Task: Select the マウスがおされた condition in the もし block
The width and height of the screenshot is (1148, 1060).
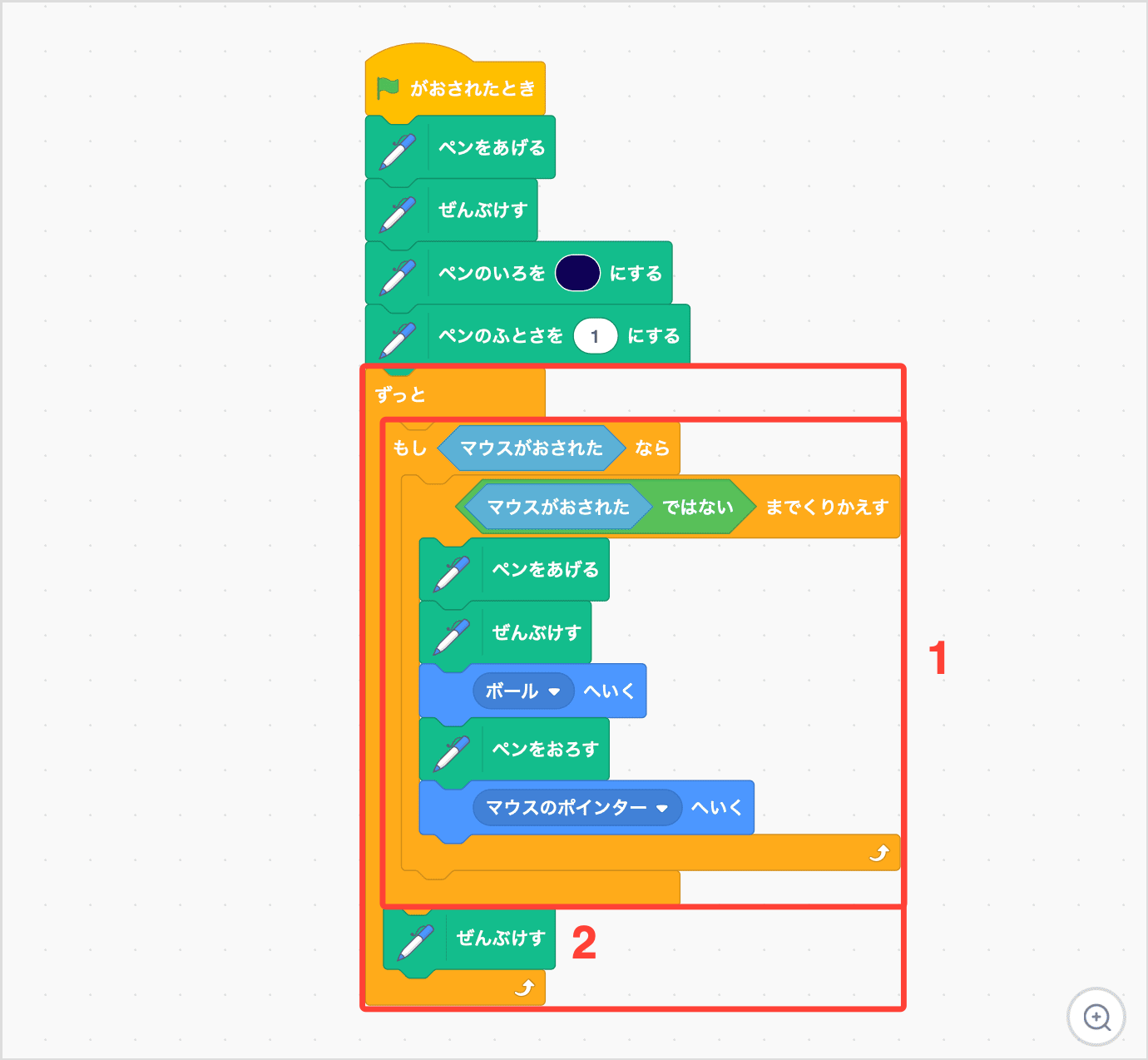Action: (x=531, y=448)
